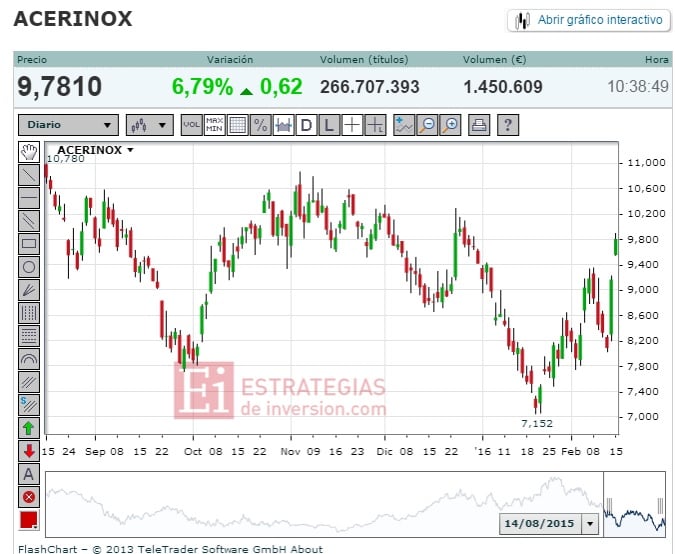Screen dimensions: 675x554
Task: Expand the ACERINOX series dropdown arrow
Action: tap(130, 150)
